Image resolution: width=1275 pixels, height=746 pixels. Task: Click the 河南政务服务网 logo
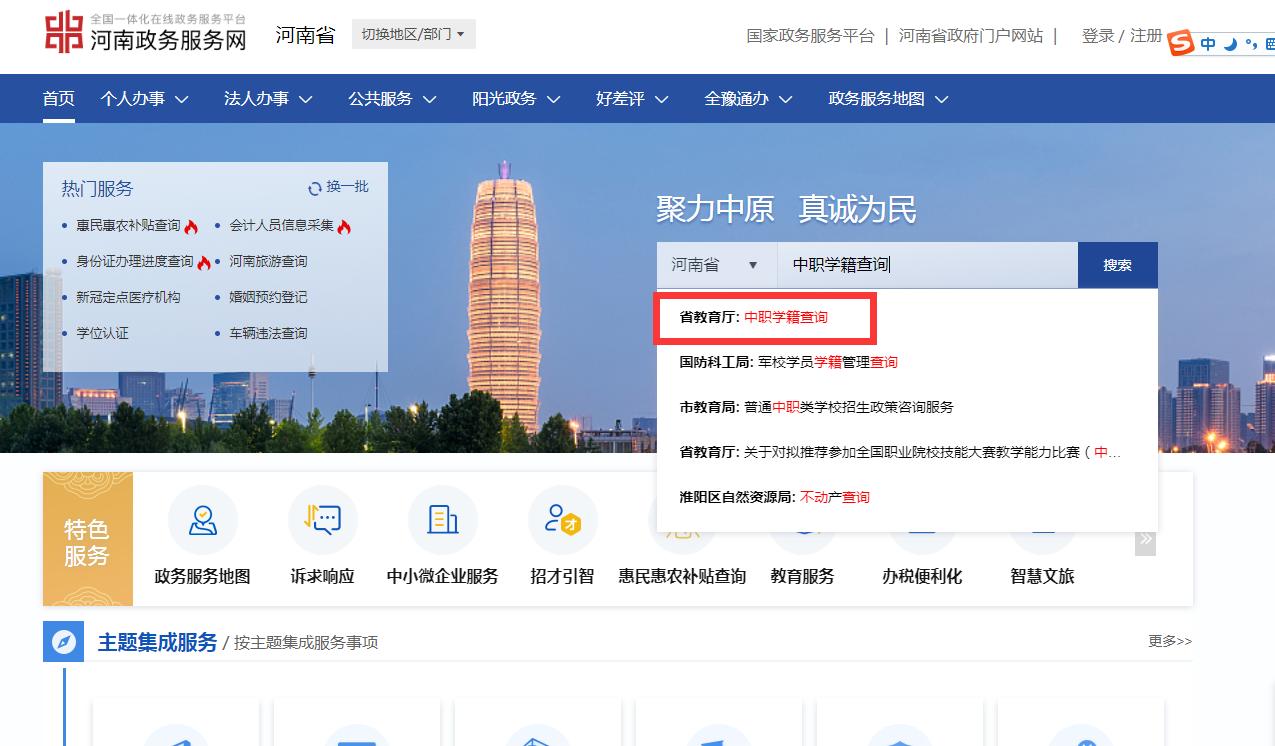pyautogui.click(x=146, y=33)
